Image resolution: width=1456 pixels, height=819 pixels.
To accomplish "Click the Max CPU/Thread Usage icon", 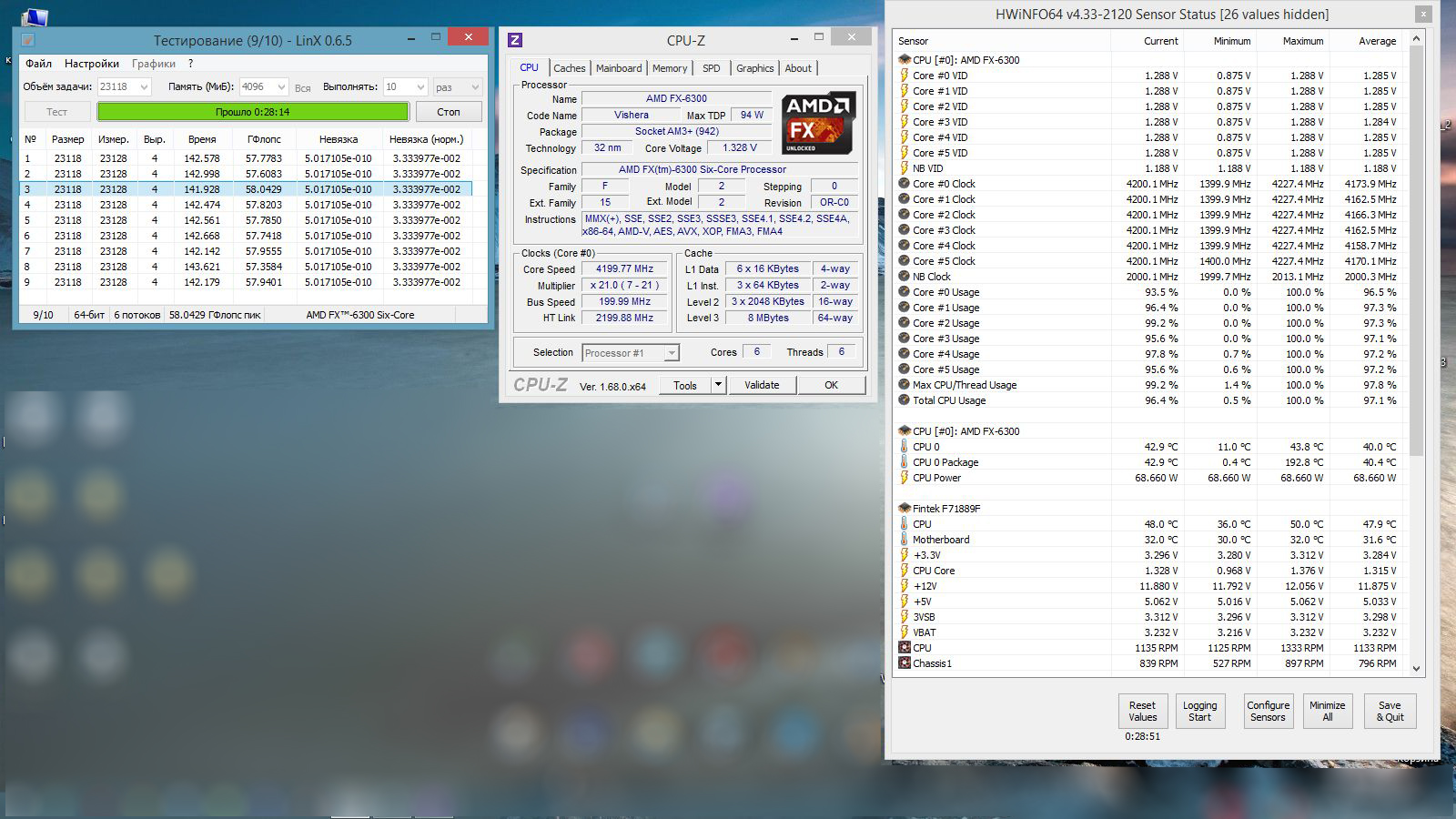I will tap(905, 385).
